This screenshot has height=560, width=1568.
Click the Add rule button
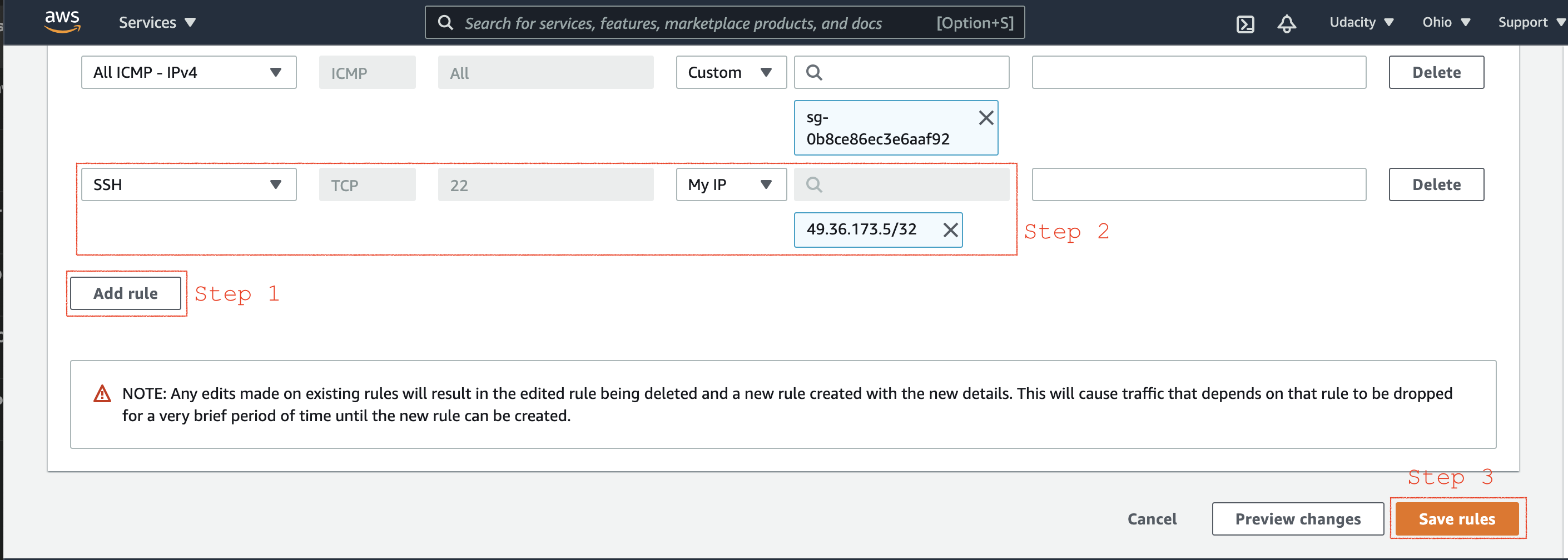point(126,293)
